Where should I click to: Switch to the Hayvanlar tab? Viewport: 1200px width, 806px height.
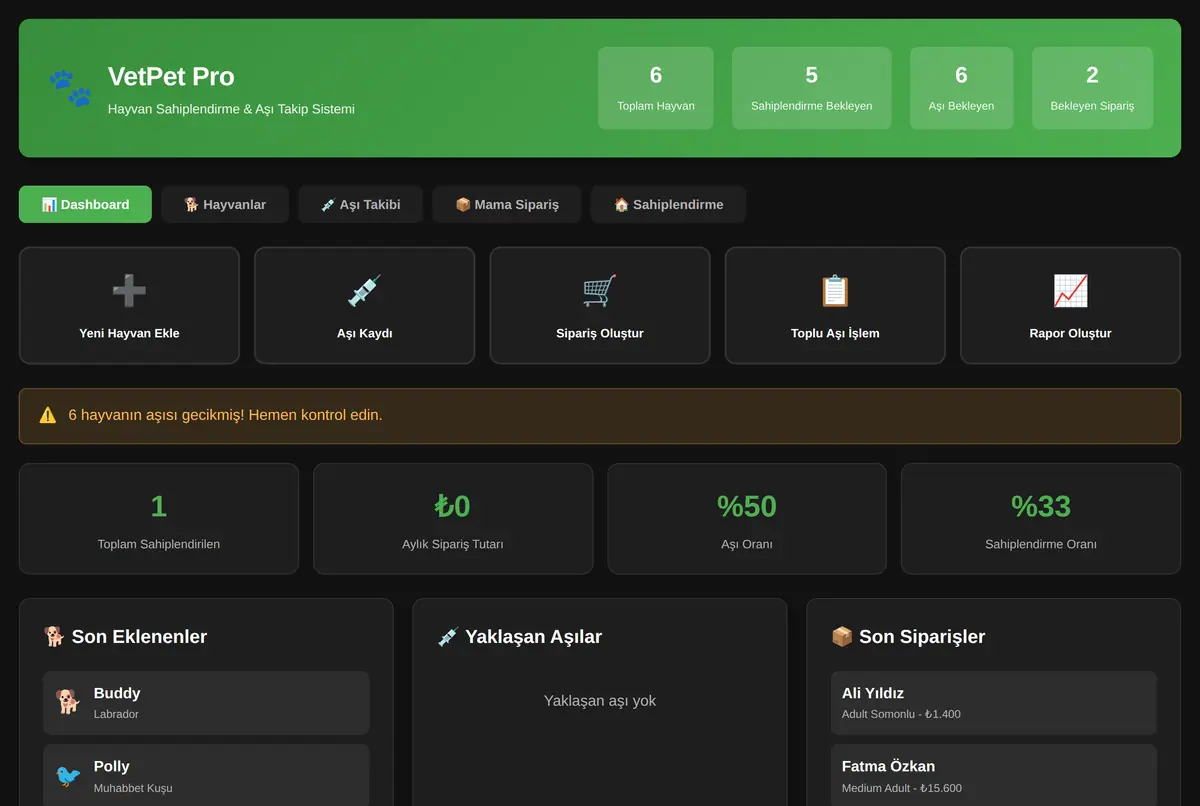[225, 204]
